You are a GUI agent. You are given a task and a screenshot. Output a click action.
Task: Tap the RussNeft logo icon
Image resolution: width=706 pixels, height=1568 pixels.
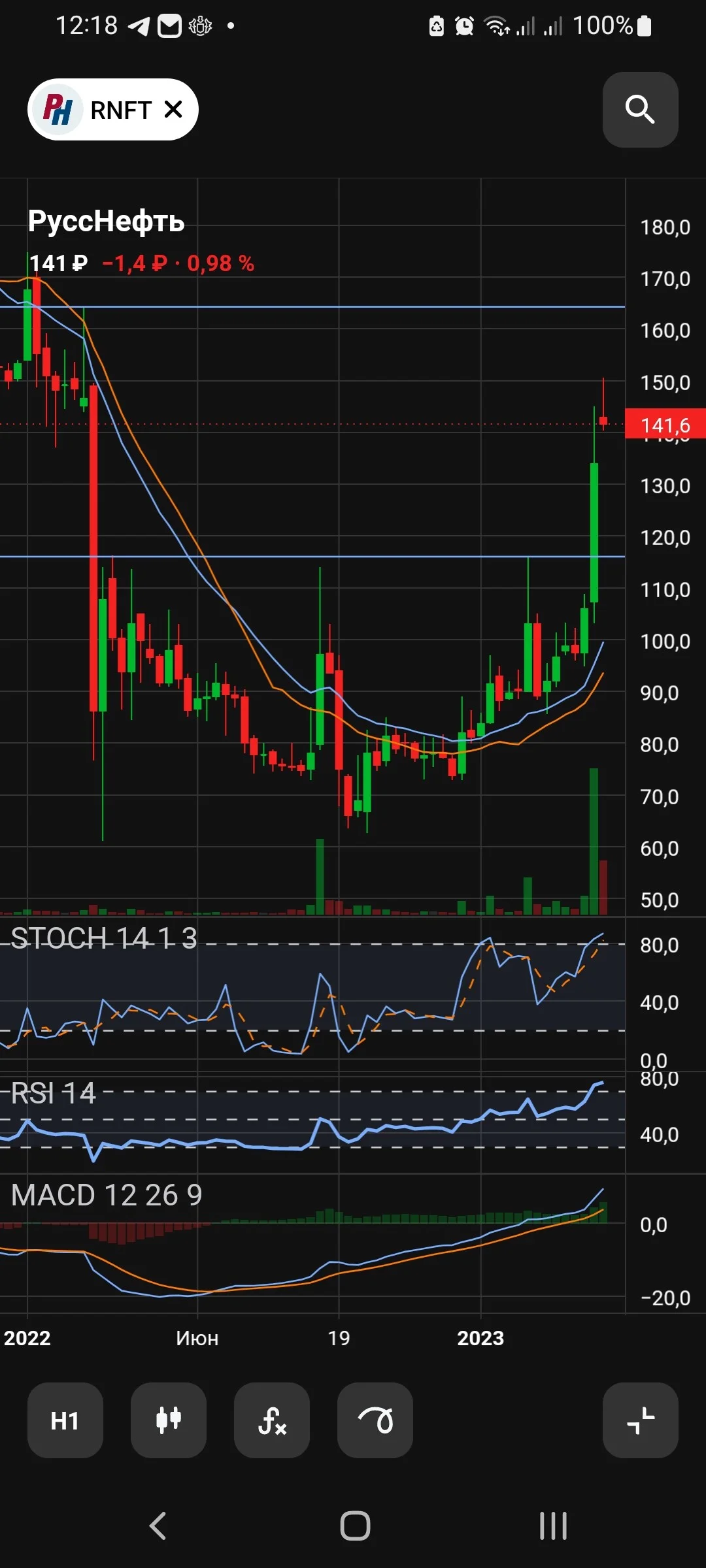tap(58, 109)
